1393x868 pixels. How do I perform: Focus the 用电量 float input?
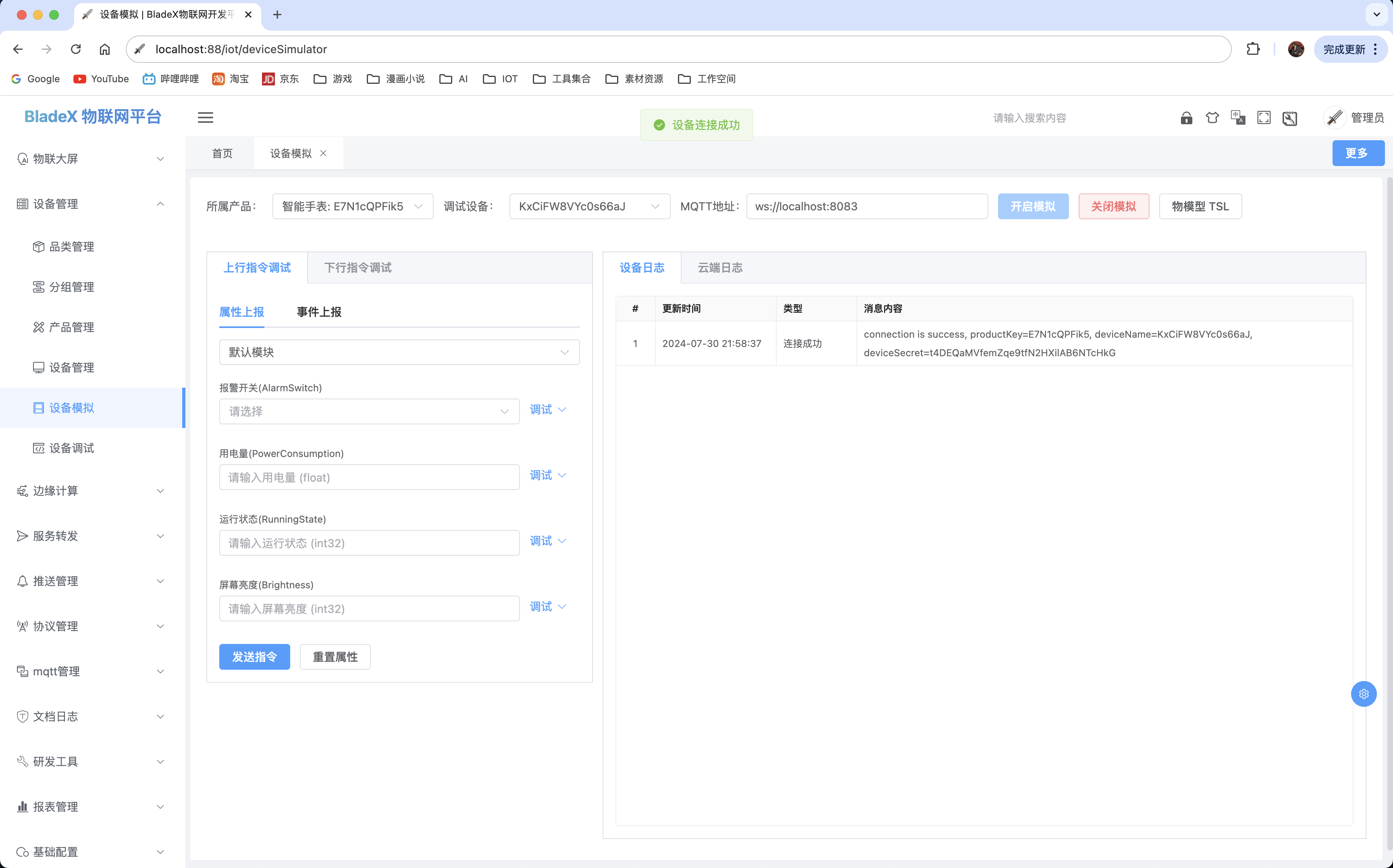pyautogui.click(x=369, y=478)
